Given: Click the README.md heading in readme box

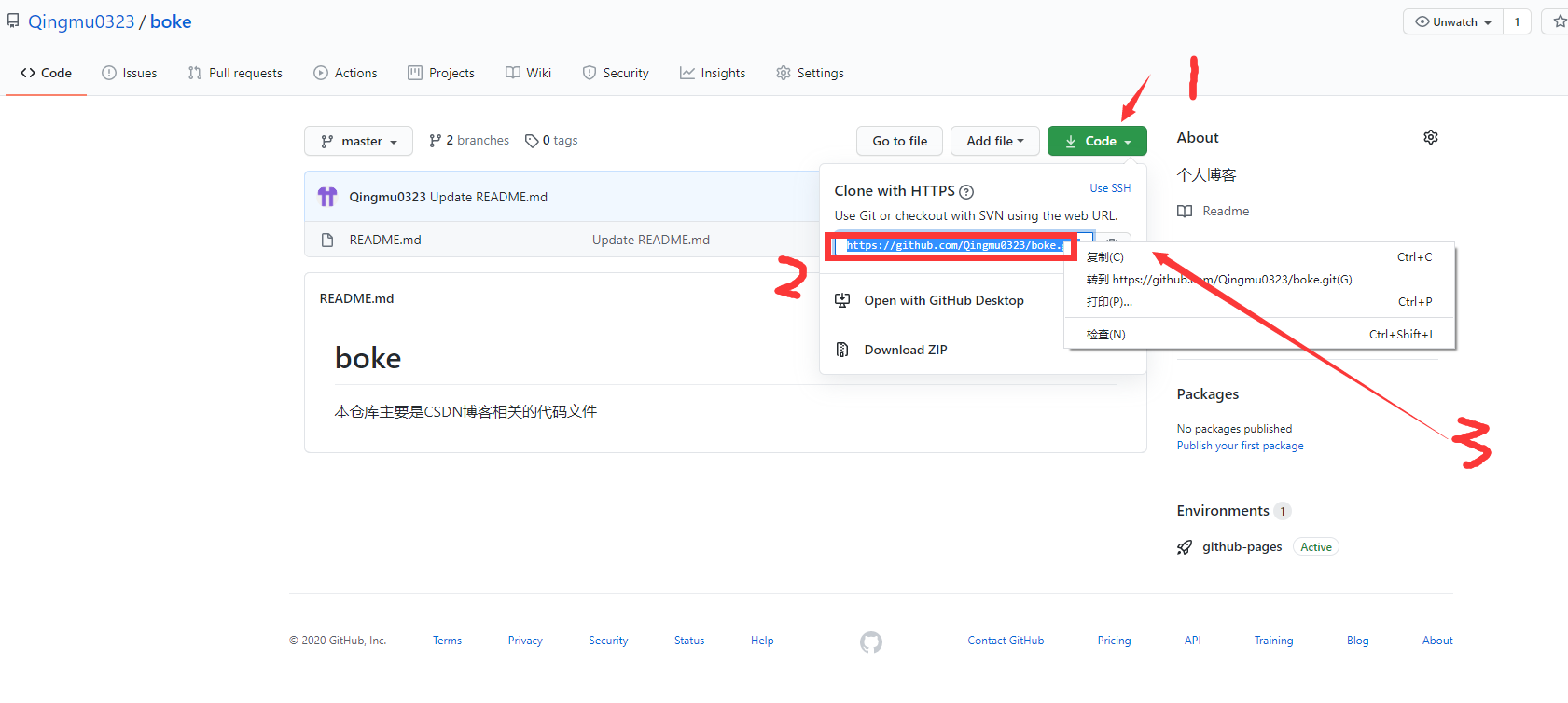Looking at the screenshot, I should [x=356, y=298].
